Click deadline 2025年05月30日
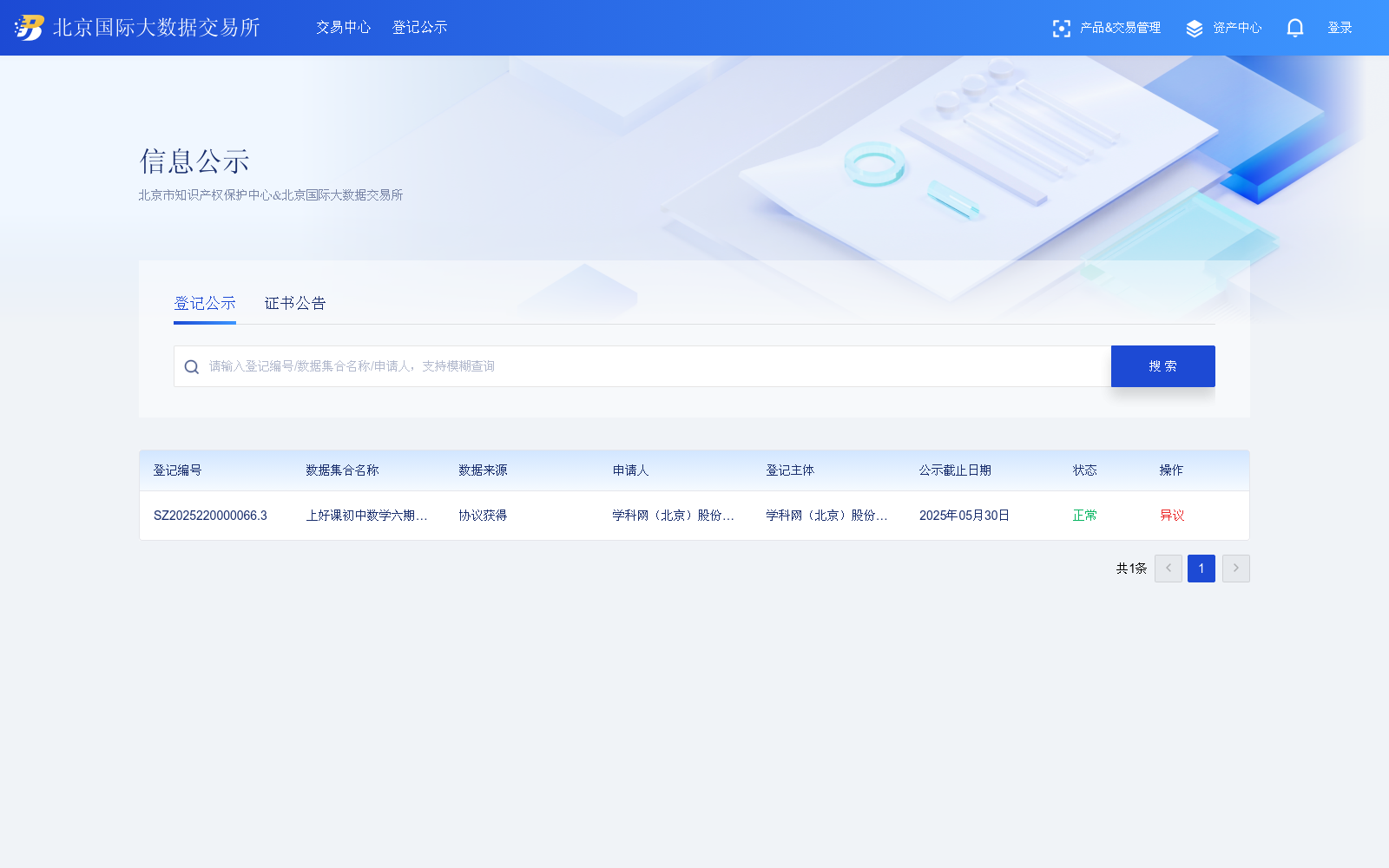The height and width of the screenshot is (868, 1389). (964, 516)
